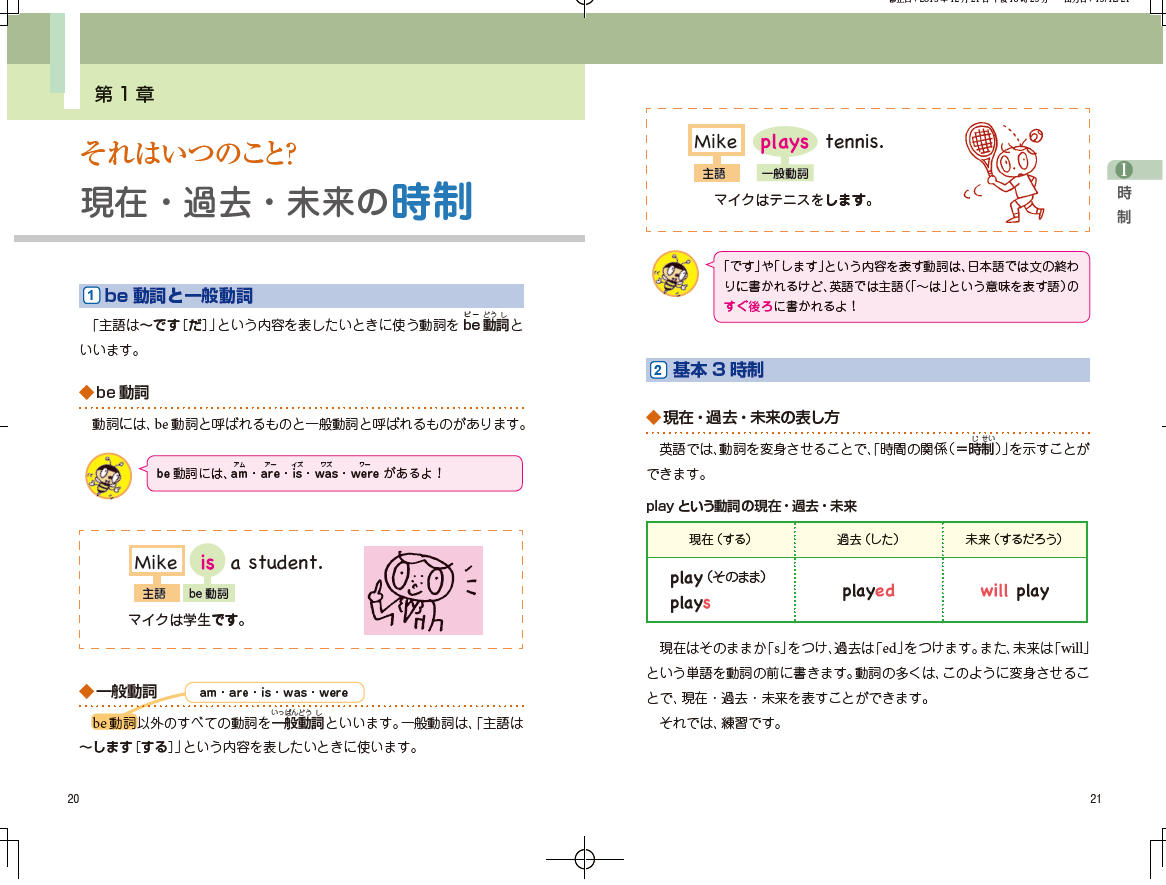The width and height of the screenshot is (1166, 885).
Task: Click the green circled 1 on the side tab
Action: (1123, 169)
